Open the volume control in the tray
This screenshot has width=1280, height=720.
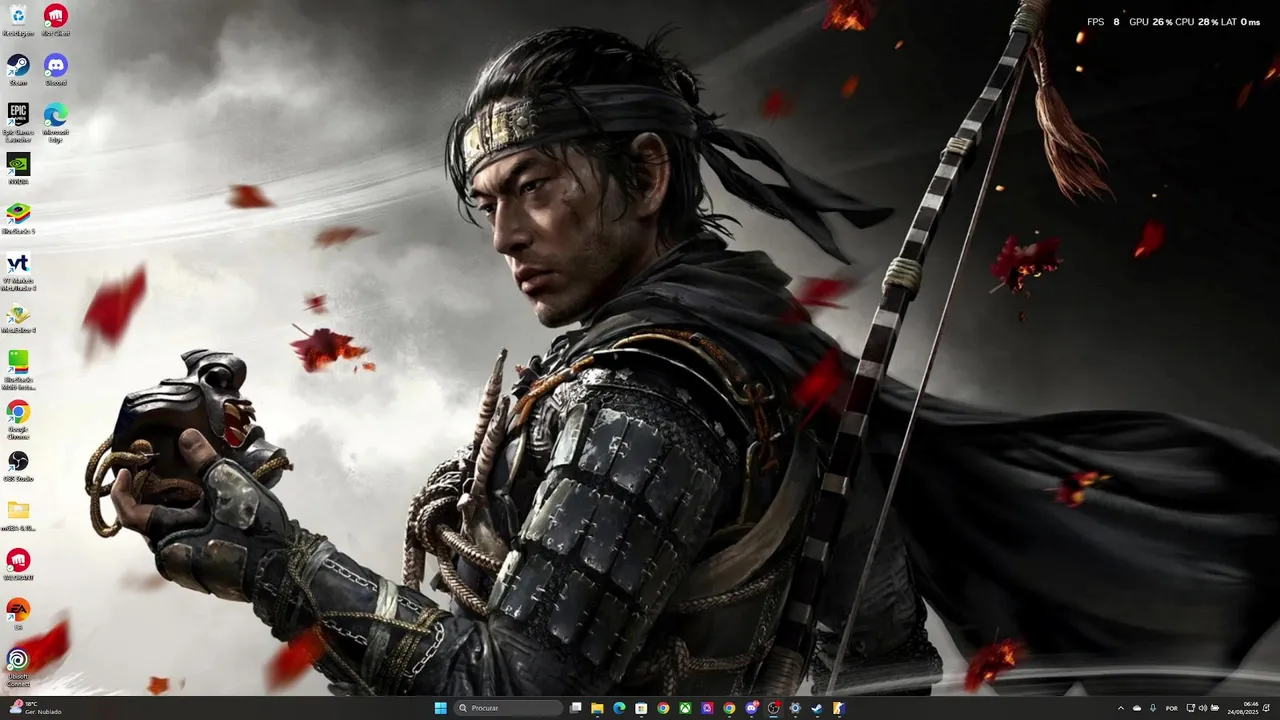point(1203,708)
